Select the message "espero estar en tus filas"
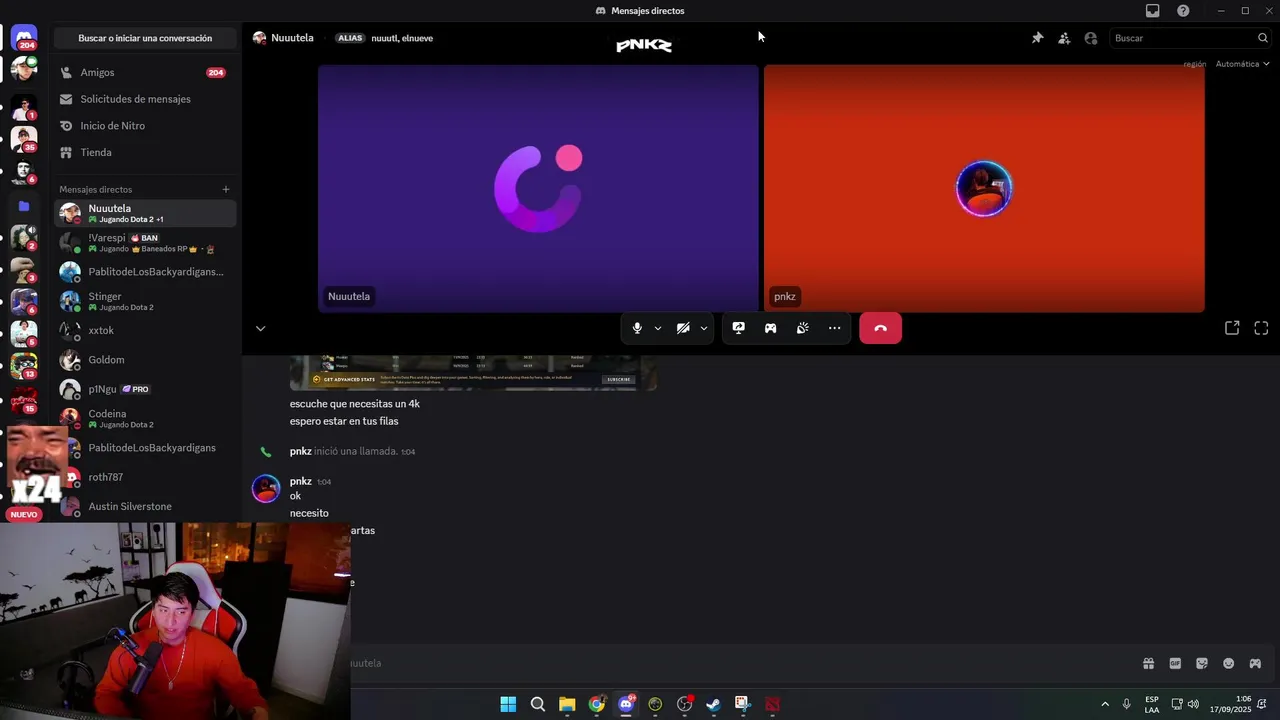Image resolution: width=1280 pixels, height=720 pixels. [x=344, y=421]
